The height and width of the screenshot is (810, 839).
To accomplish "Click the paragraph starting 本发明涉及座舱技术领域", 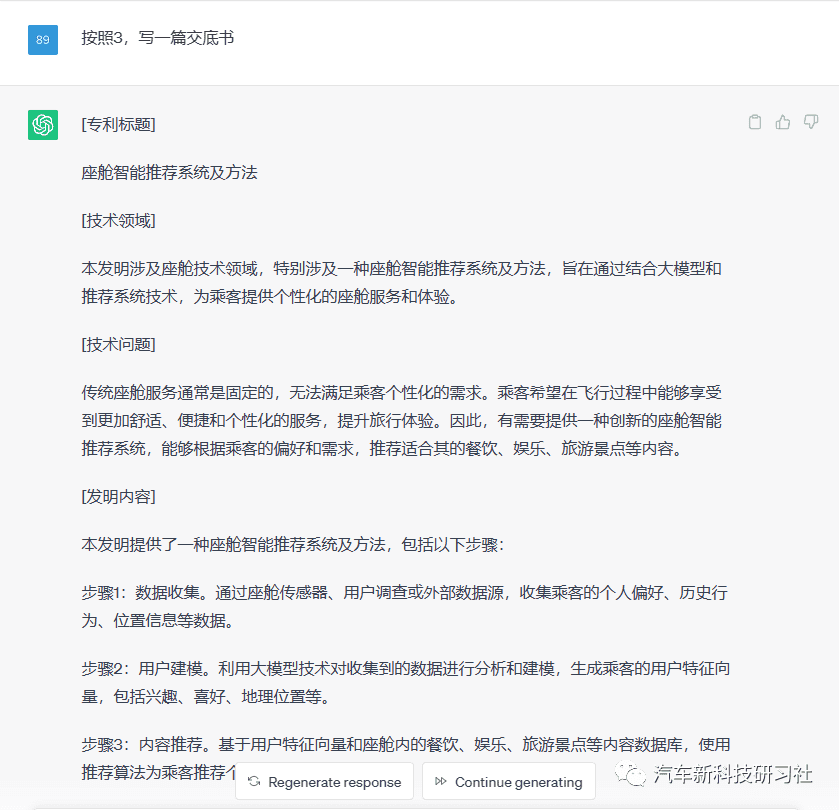I will [401, 282].
